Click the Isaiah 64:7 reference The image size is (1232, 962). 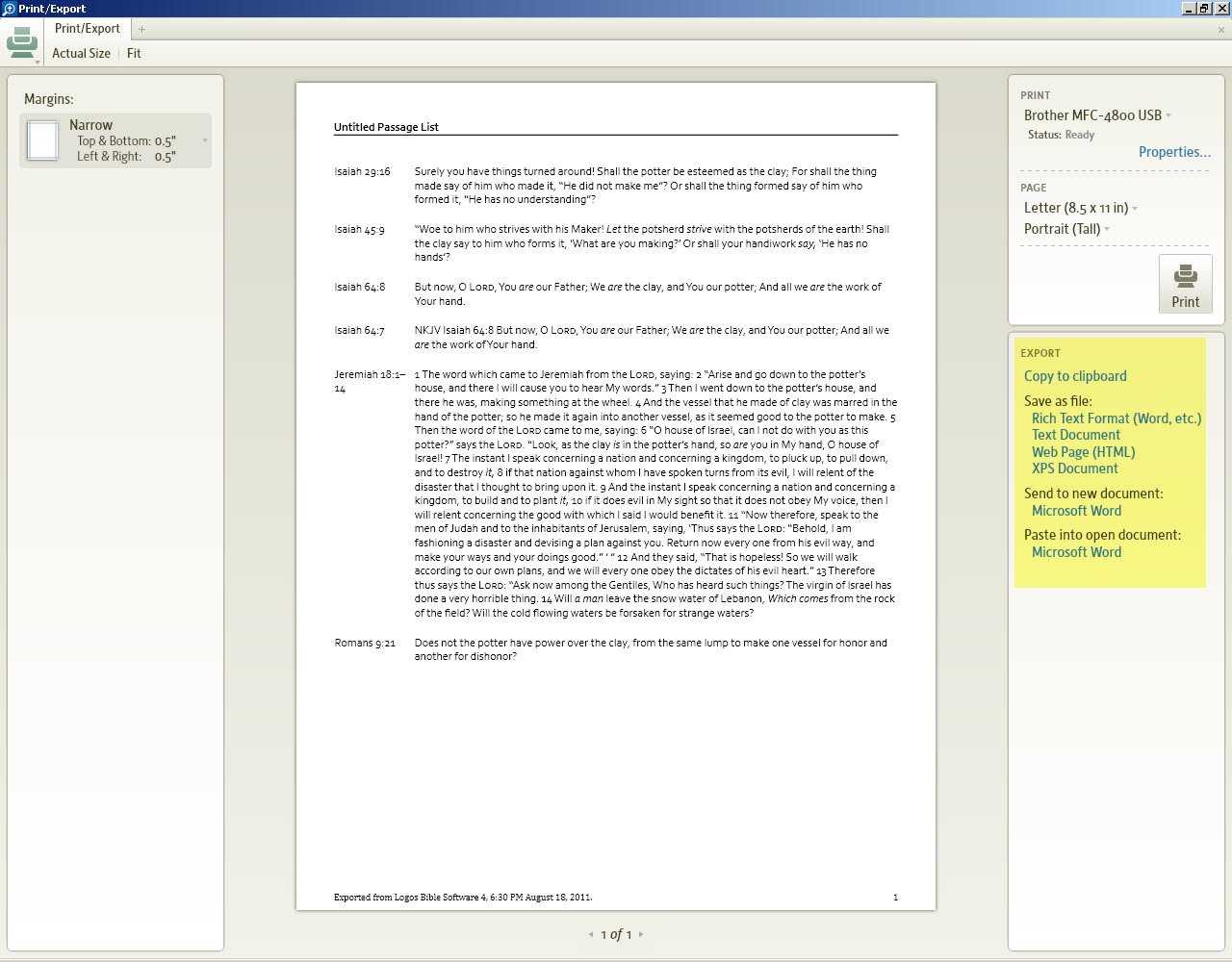pos(359,331)
